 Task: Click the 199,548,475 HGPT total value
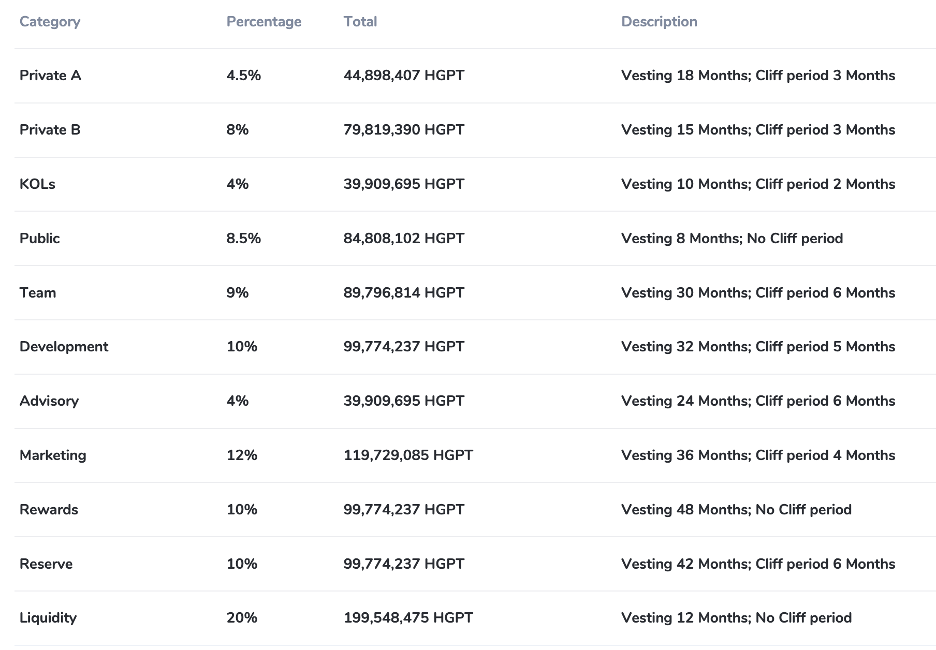pos(408,618)
